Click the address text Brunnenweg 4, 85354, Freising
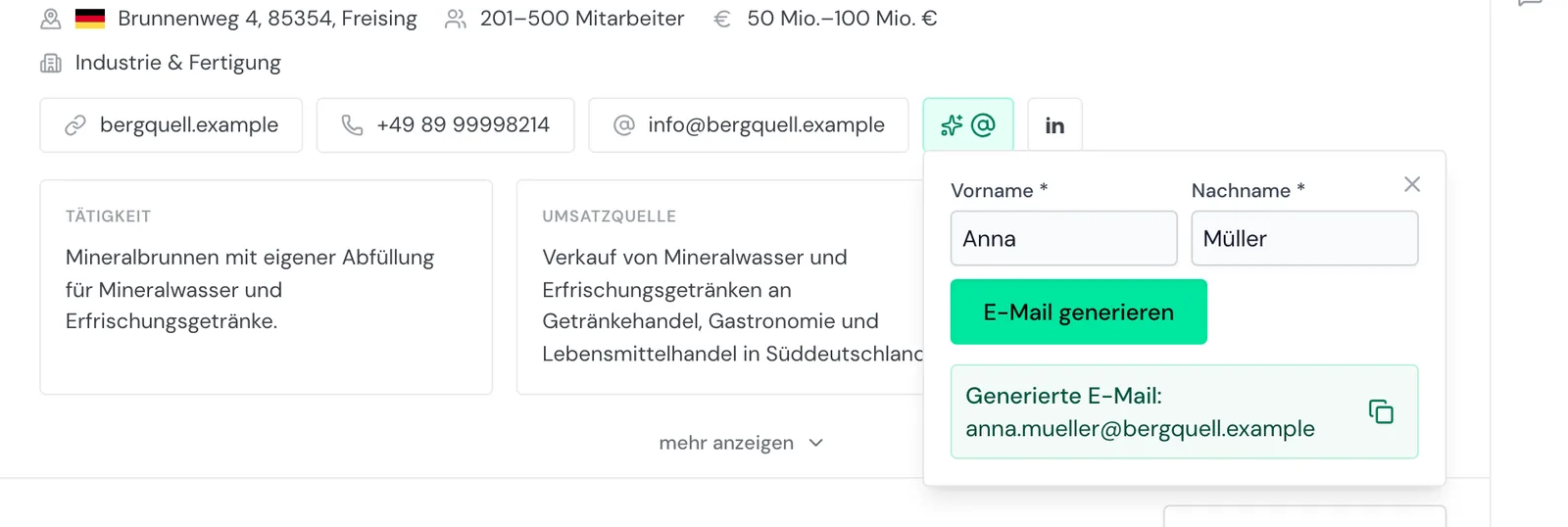Viewport: 1568px width, 527px height. (268, 18)
